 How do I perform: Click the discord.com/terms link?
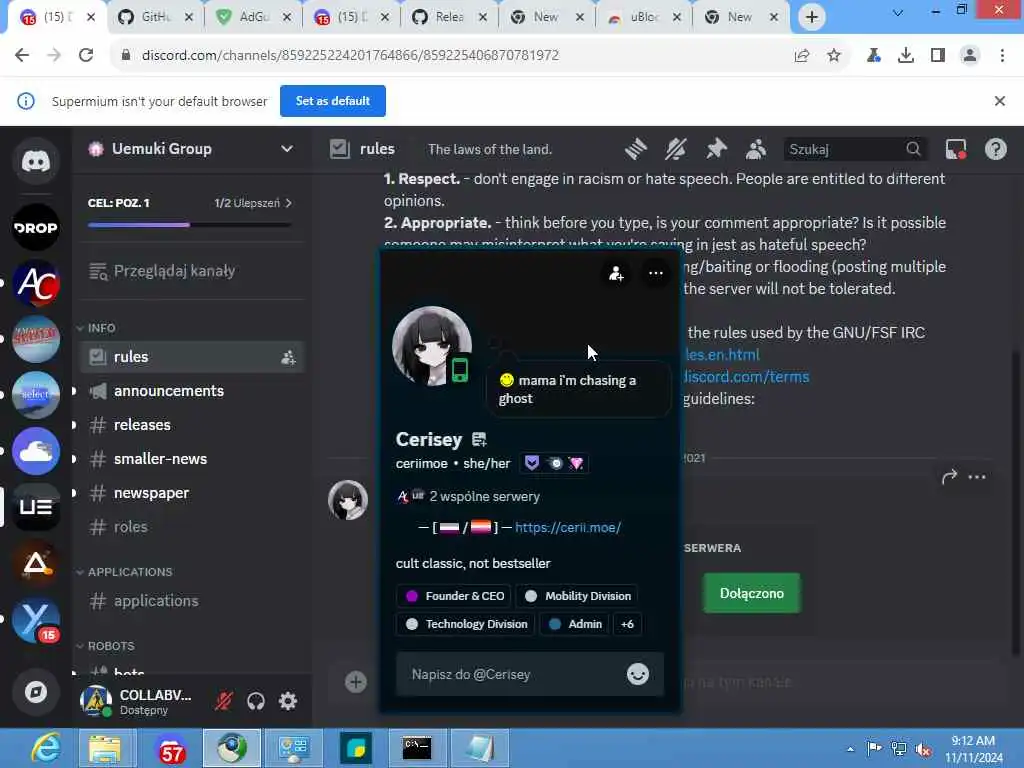pyautogui.click(x=746, y=377)
